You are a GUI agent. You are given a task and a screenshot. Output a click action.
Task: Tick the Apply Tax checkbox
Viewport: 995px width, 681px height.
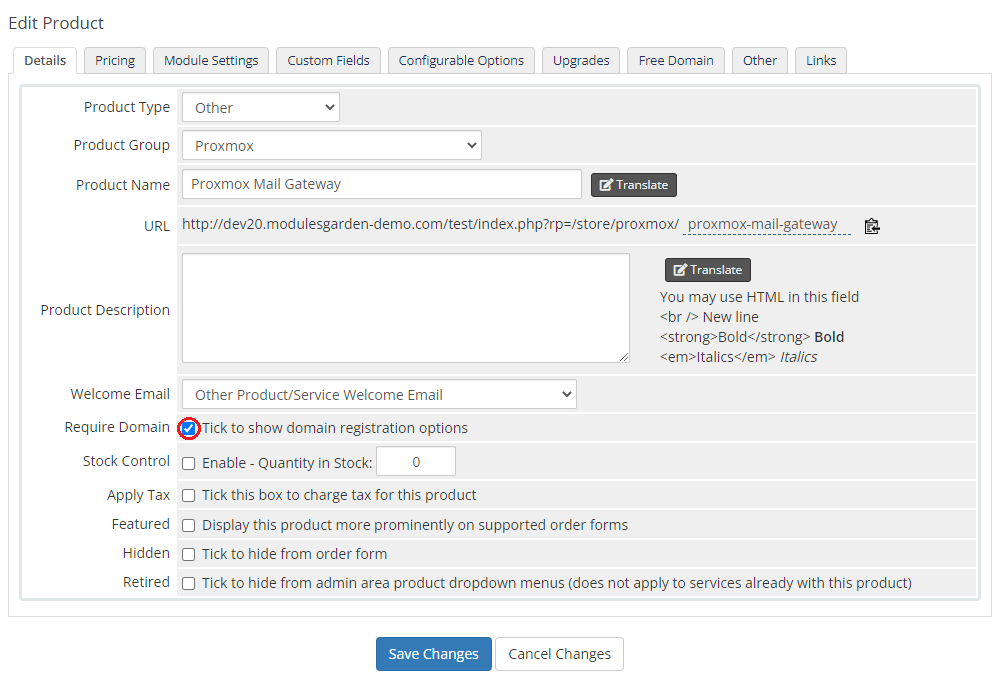tap(188, 496)
